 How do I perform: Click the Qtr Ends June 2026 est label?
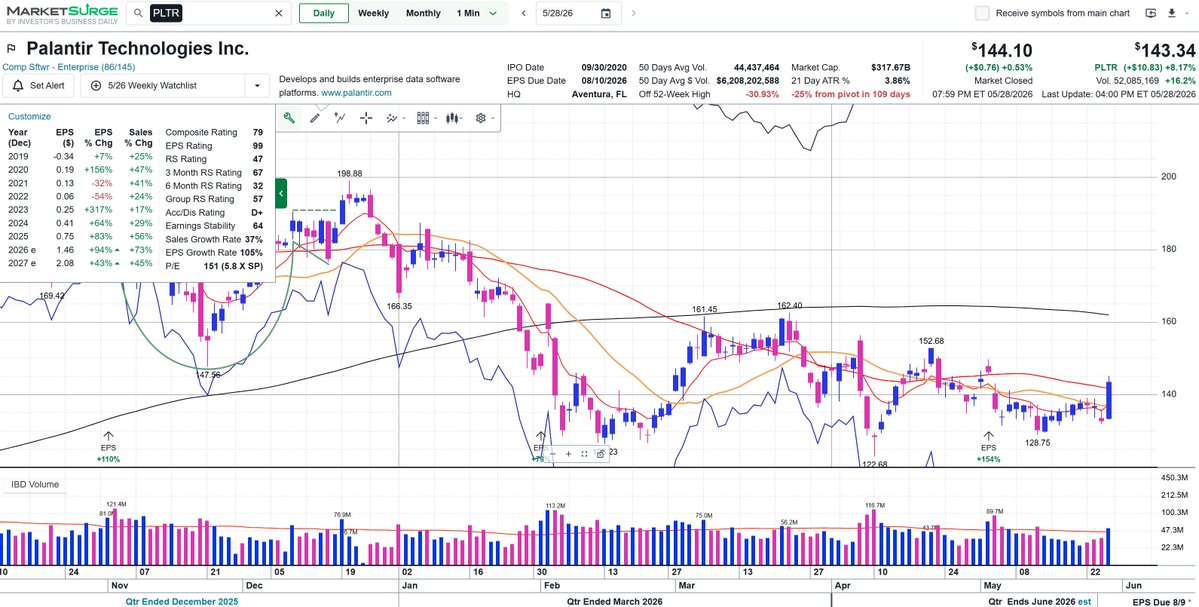tap(1040, 601)
